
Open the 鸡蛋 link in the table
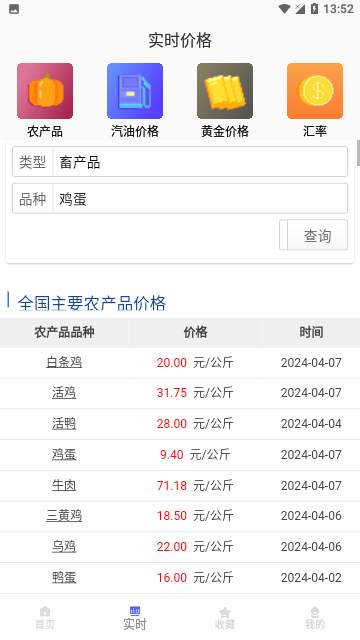click(64, 454)
